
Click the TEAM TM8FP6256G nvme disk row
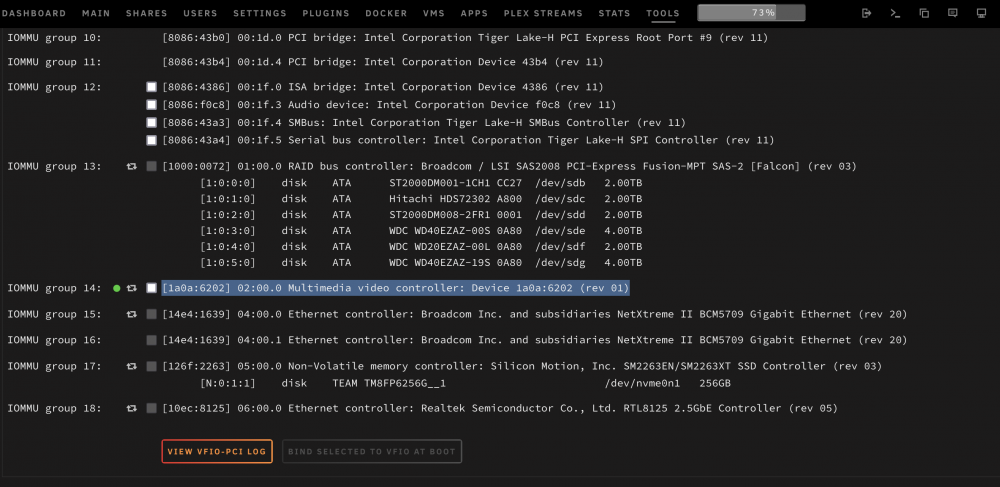(465, 384)
